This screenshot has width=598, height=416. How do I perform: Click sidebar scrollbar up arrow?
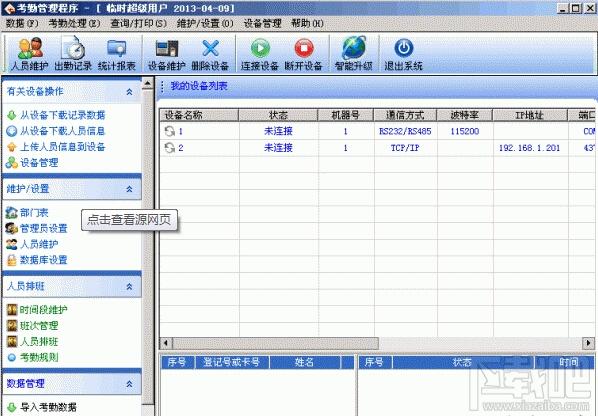[x=147, y=84]
